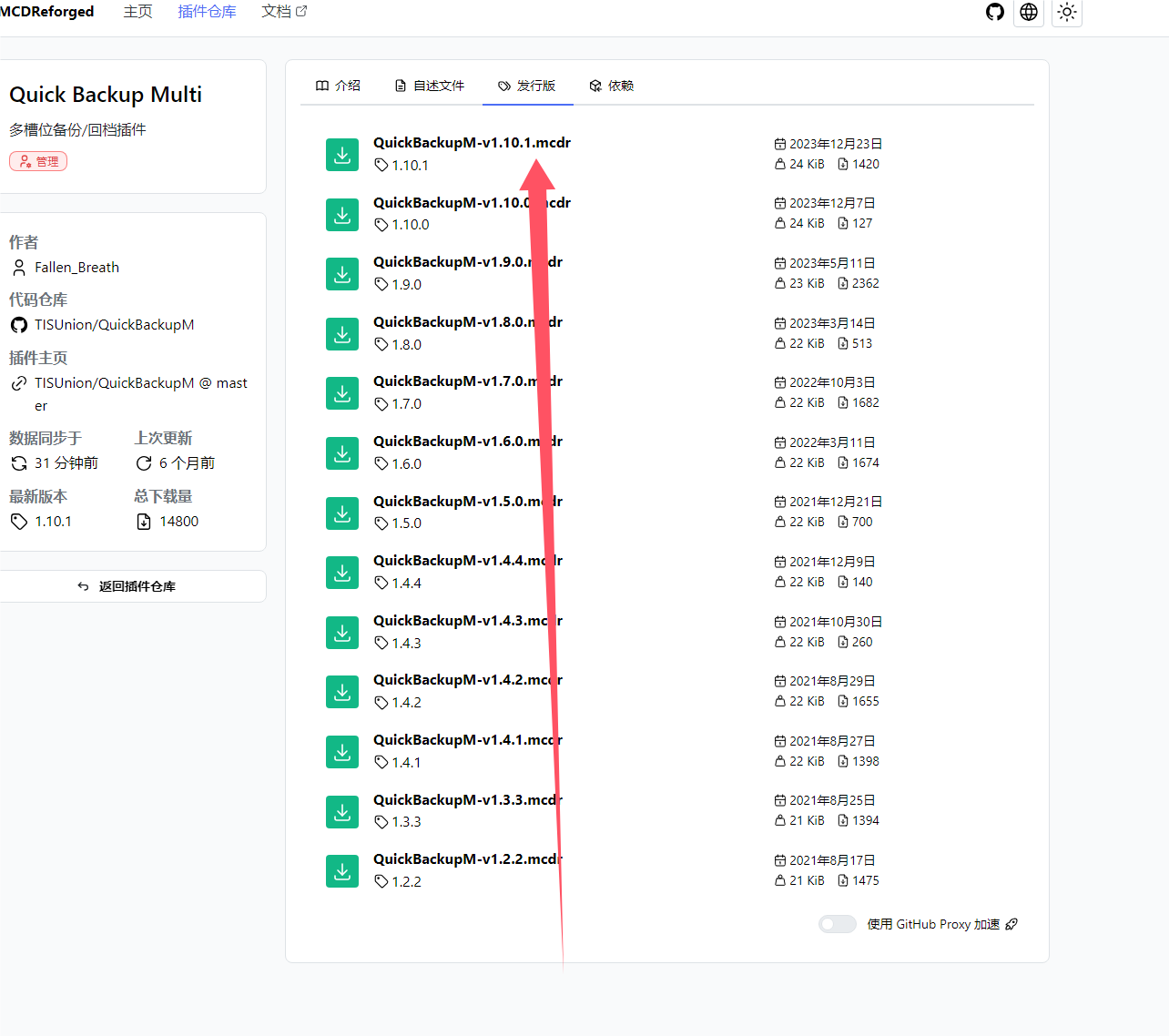
Task: Toggle the 使用 GitHub Proxy 加速 switch
Action: [837, 924]
